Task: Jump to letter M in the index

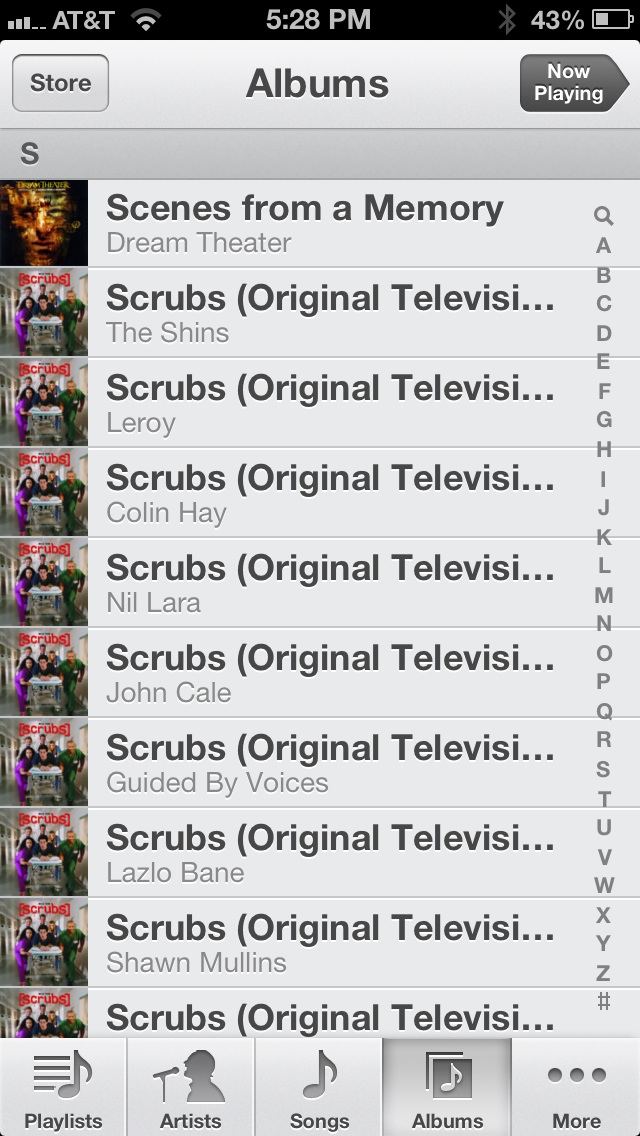Action: pyautogui.click(x=604, y=595)
